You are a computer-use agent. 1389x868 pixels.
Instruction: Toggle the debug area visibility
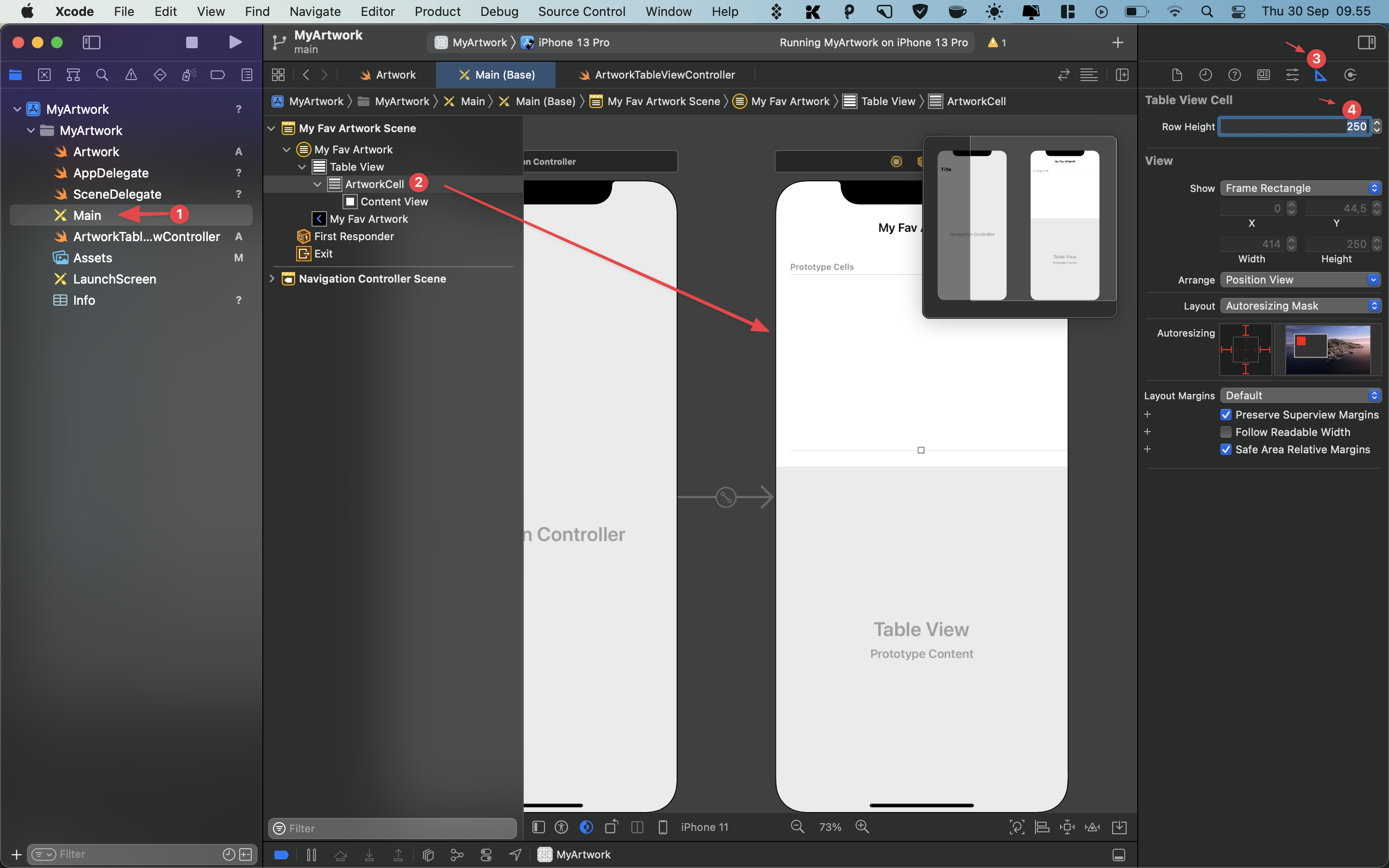coord(1118,855)
